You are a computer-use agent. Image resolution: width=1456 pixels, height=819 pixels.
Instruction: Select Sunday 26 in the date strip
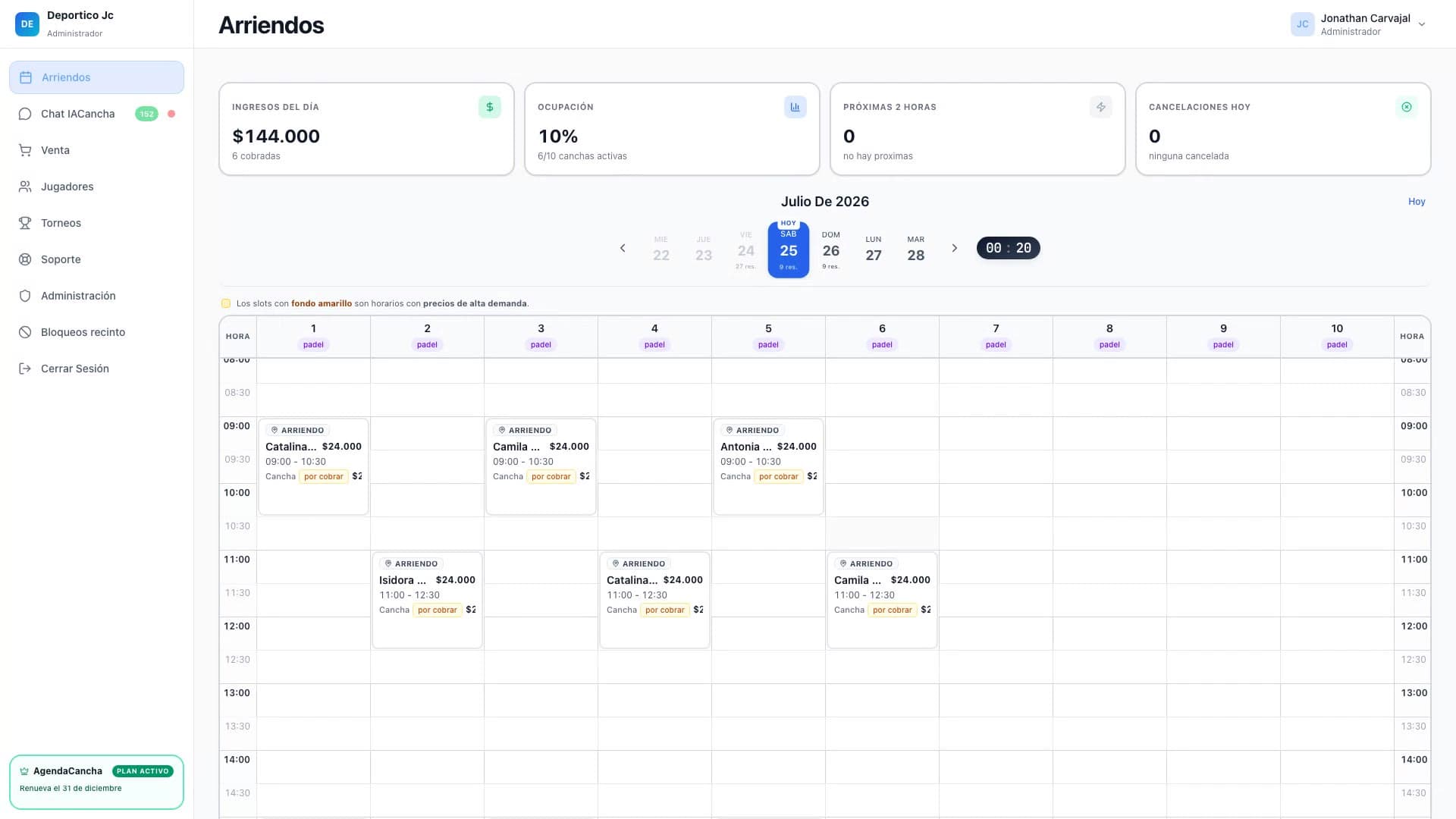click(831, 249)
